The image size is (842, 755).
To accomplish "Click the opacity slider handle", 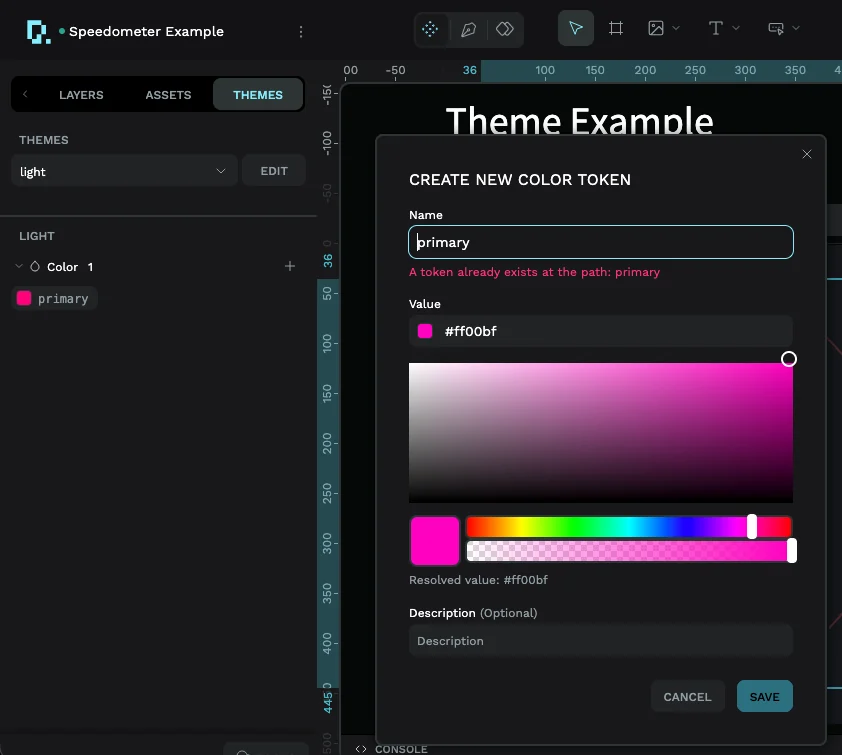I will [x=792, y=551].
